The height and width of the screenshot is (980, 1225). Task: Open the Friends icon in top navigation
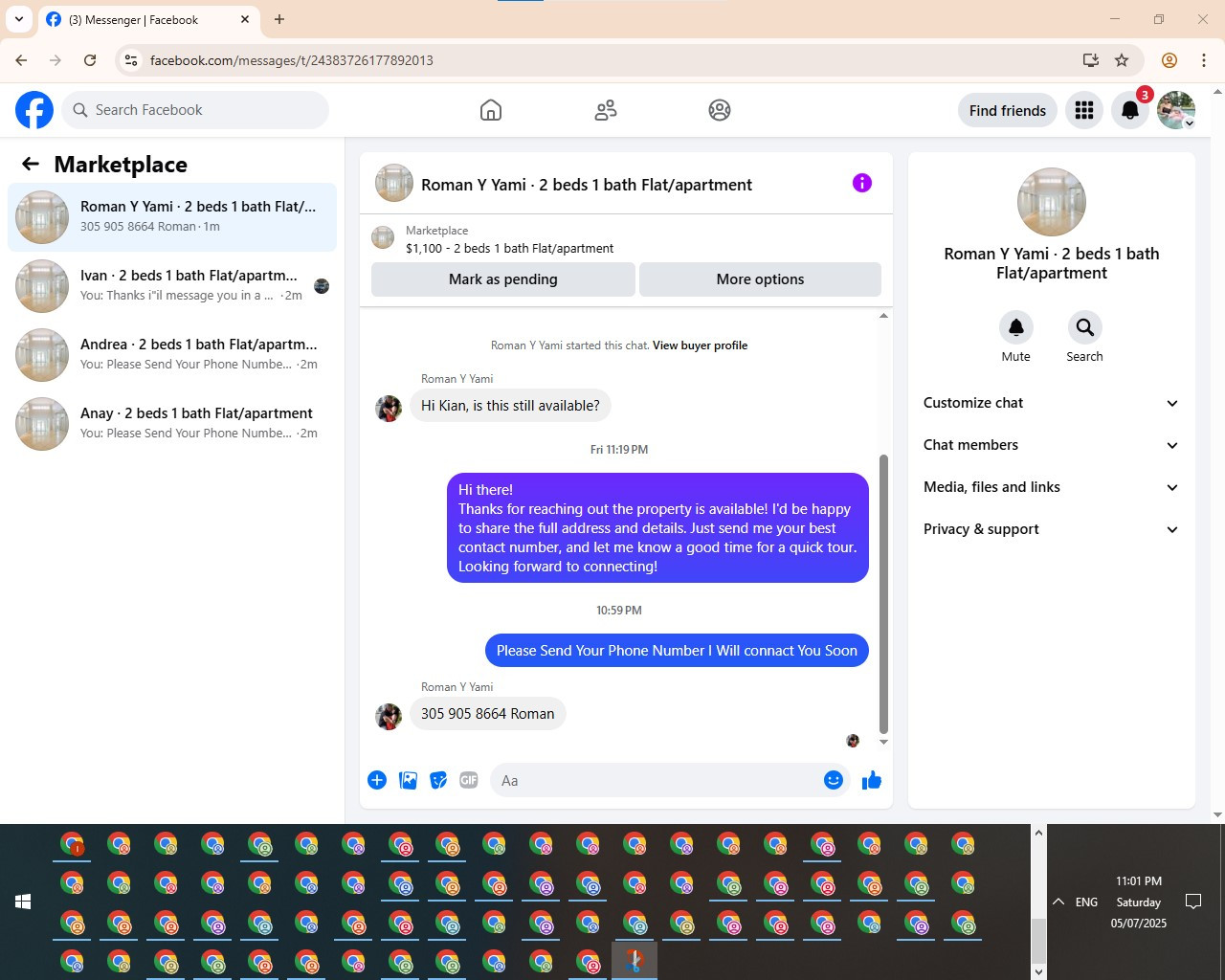point(606,110)
